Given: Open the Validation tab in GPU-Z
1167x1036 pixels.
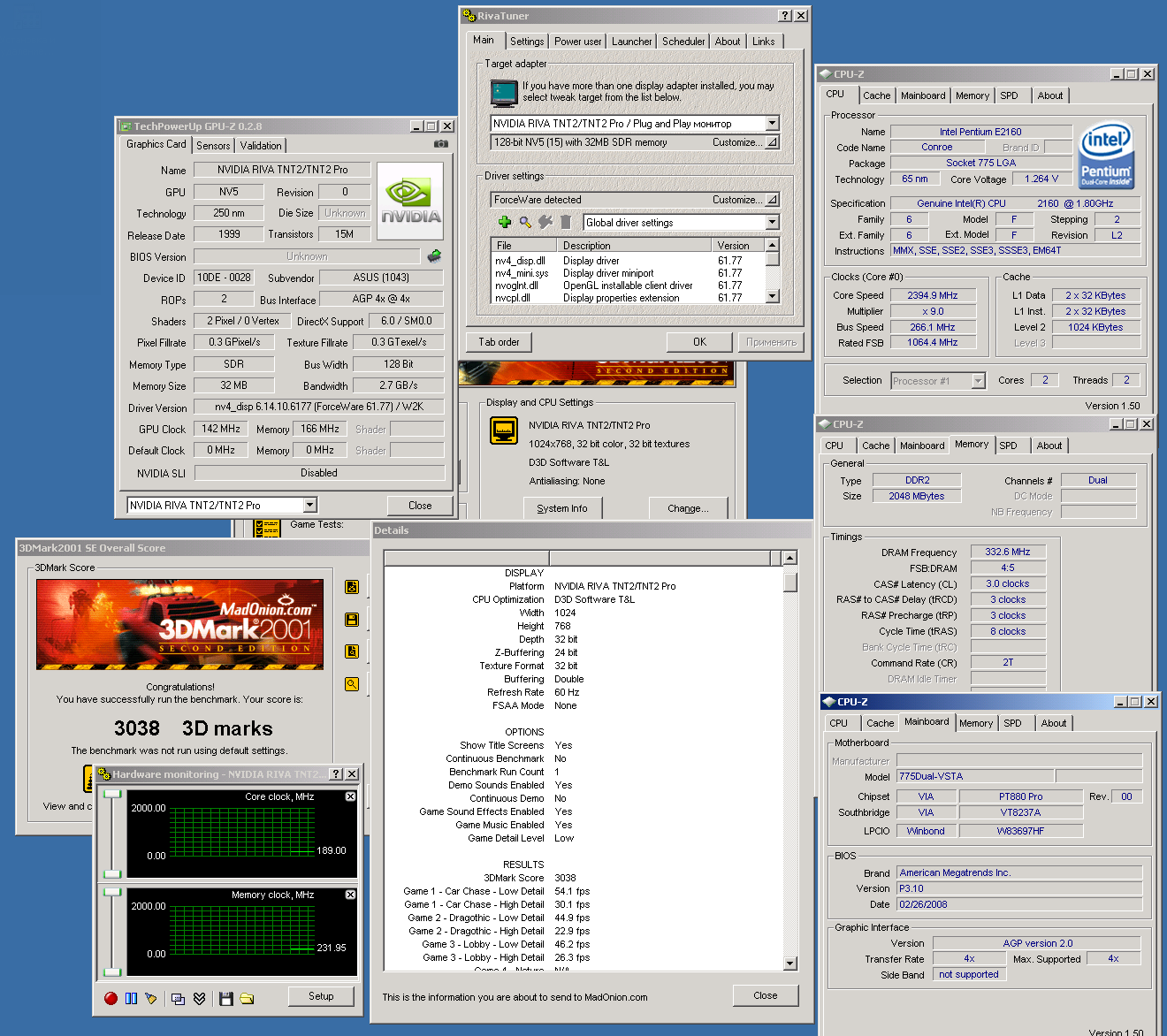Looking at the screenshot, I should pyautogui.click(x=261, y=146).
